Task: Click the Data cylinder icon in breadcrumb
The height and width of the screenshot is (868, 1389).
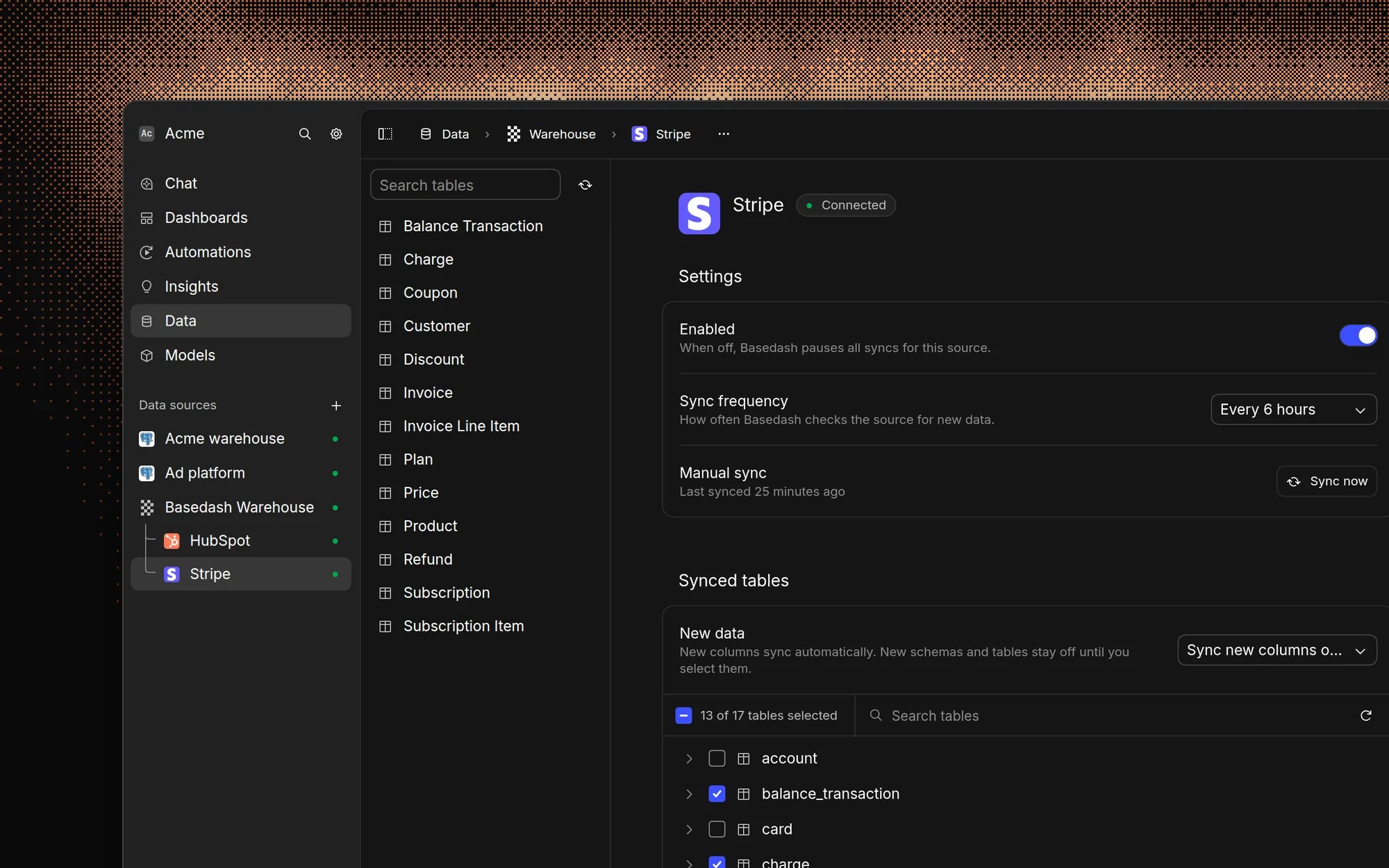Action: point(426,134)
